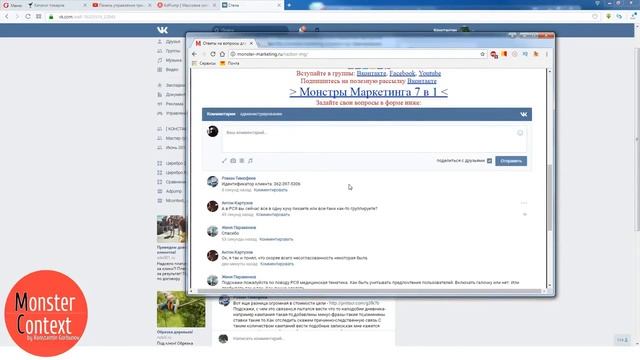Open the VK search field in the background page
Viewport: 640px width, 360px height.
tap(250, 30)
